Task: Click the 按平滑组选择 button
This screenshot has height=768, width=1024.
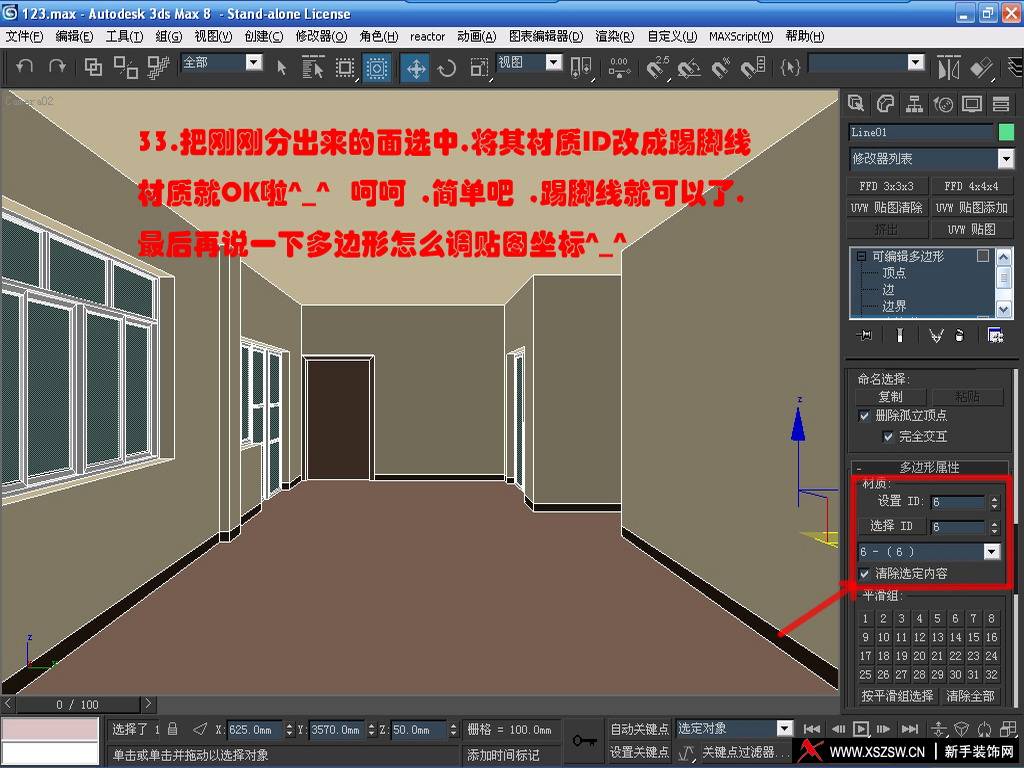Action: (x=897, y=696)
